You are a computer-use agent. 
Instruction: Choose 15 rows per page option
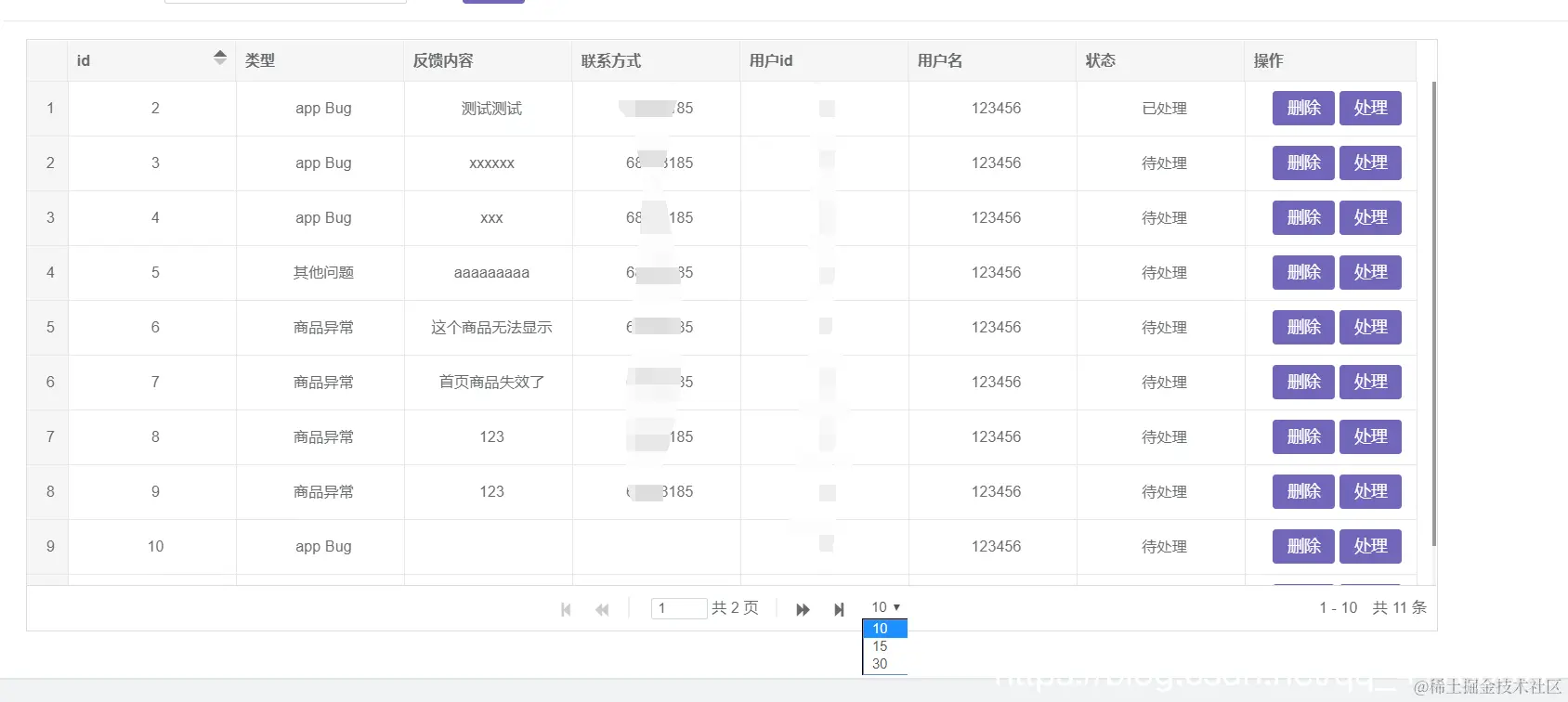pyautogui.click(x=885, y=646)
